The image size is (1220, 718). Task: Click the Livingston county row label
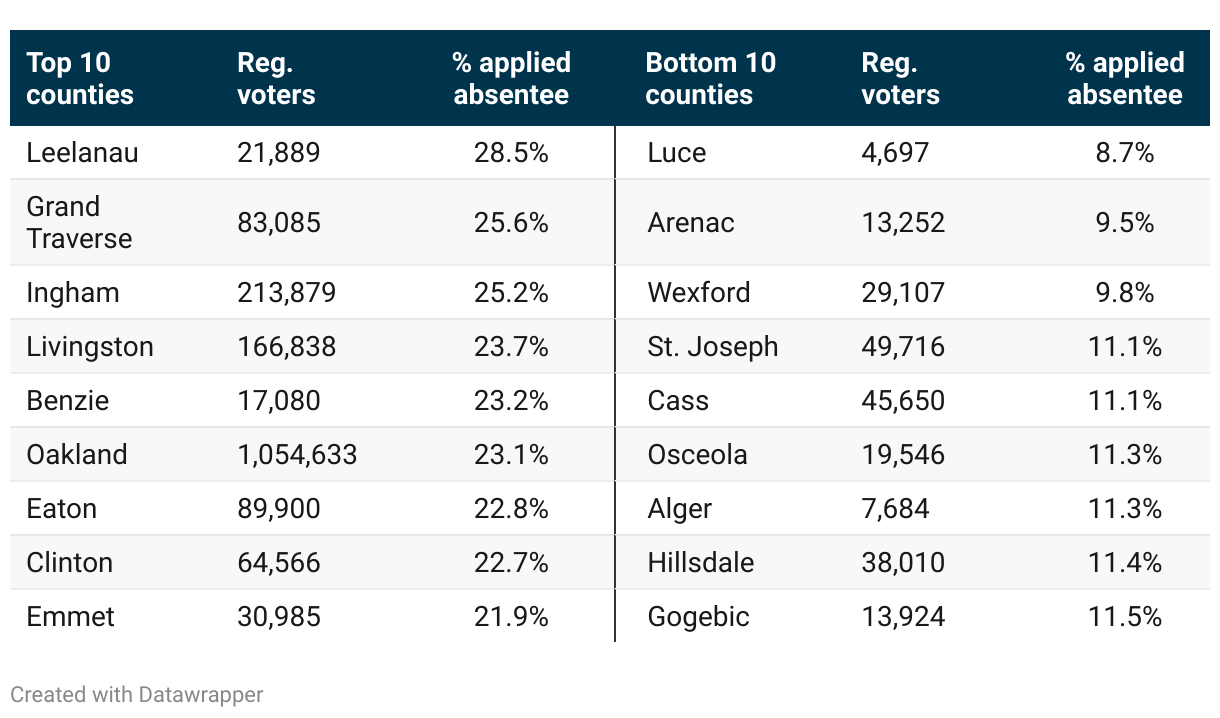click(x=90, y=347)
